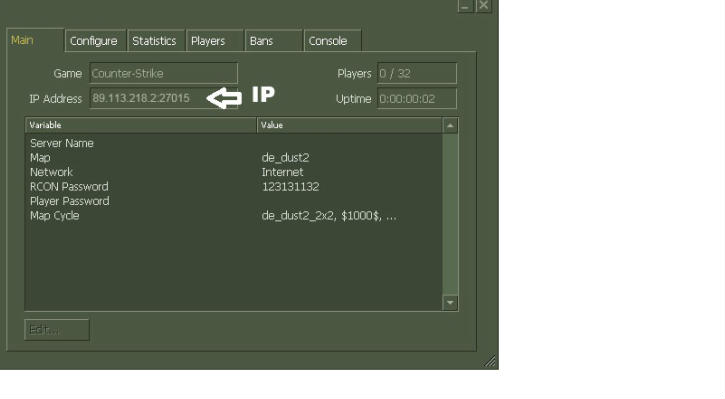
Task: Click the Uptime field
Action: tap(417, 98)
